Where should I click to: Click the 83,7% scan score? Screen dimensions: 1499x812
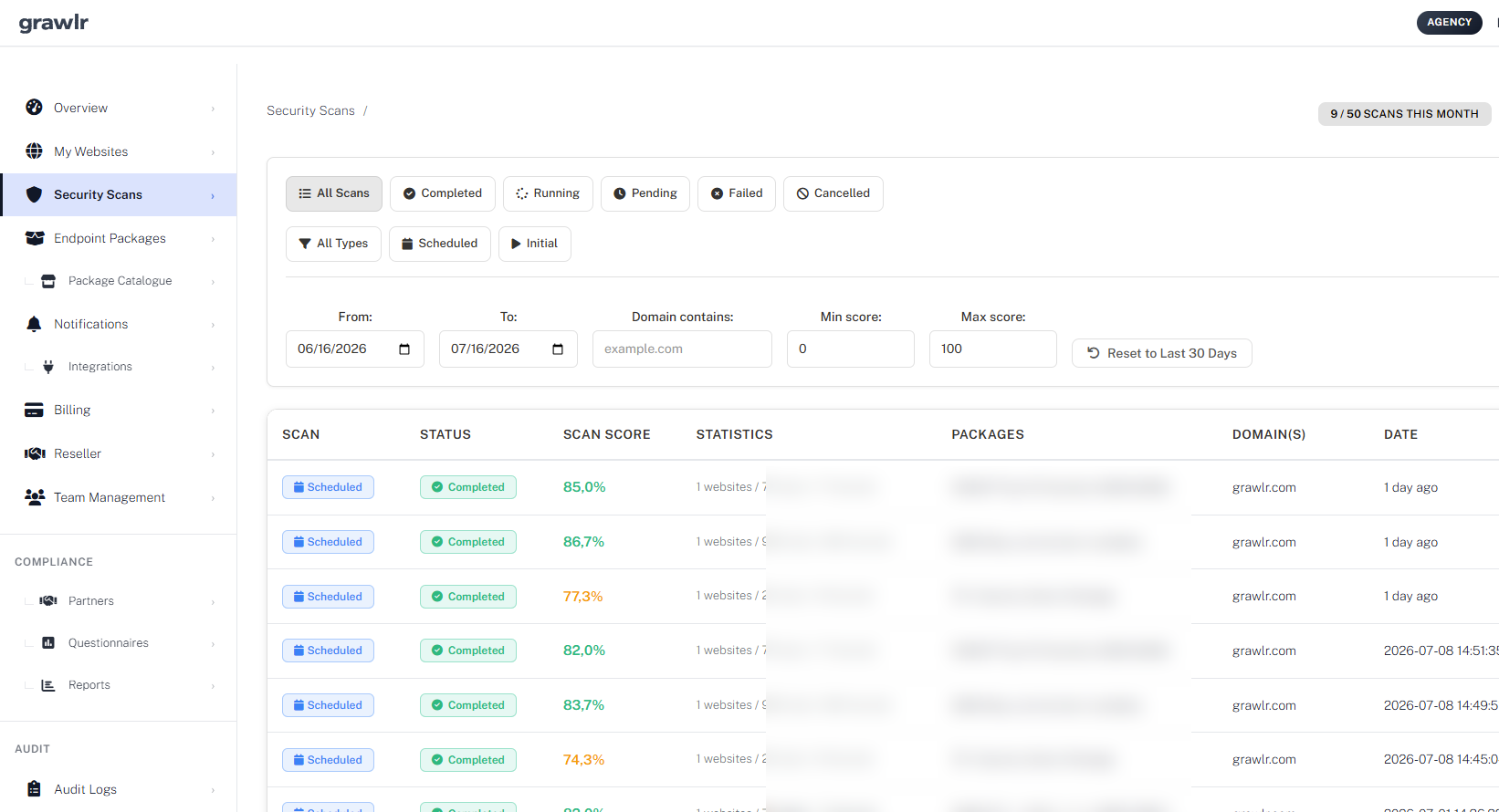pos(584,705)
